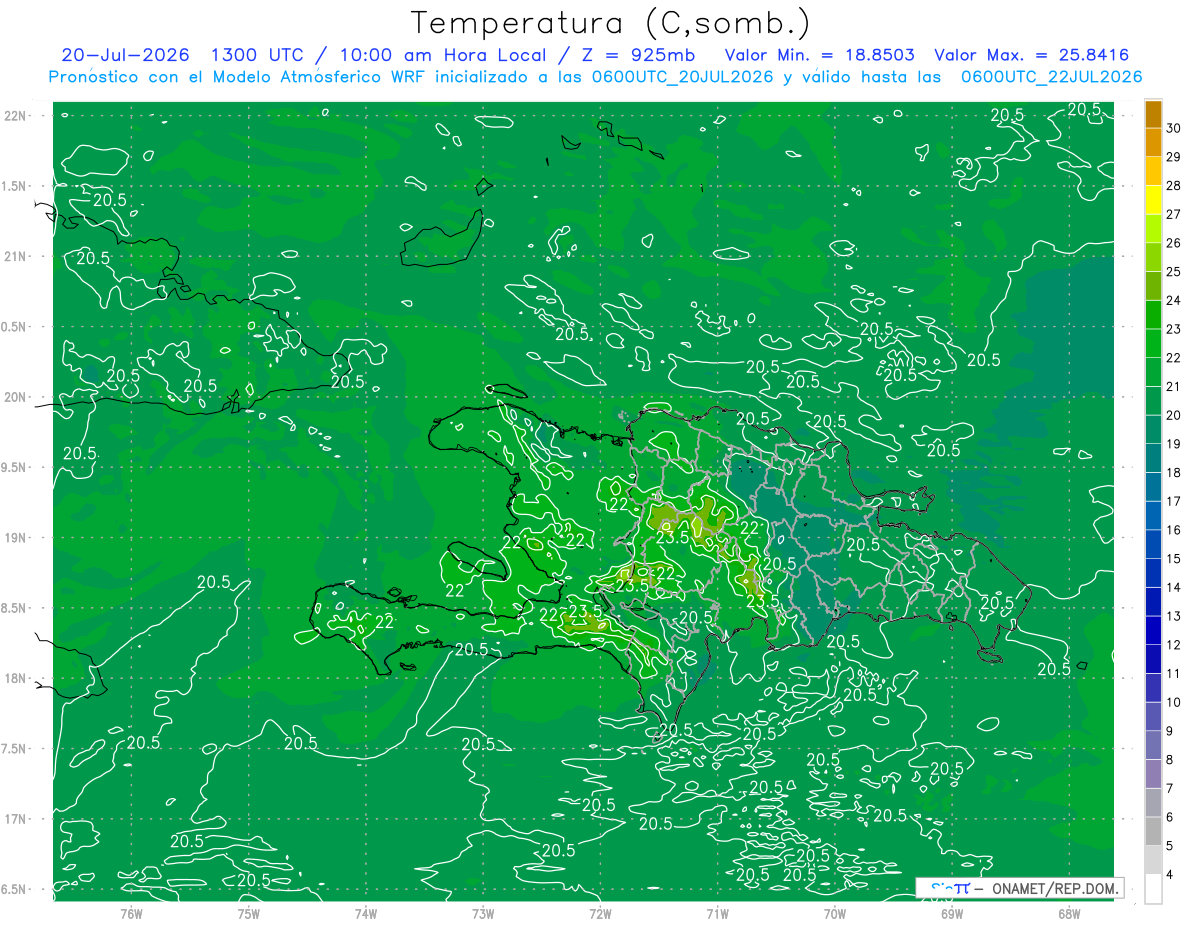
Task: Click the "70W" longitude axis label
Action: pos(835,912)
